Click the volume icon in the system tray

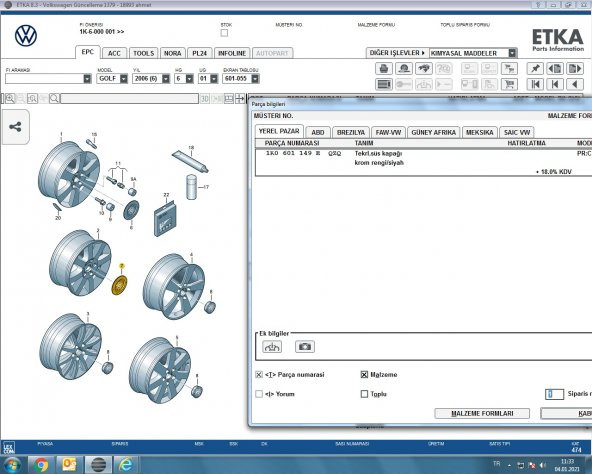pos(543,465)
